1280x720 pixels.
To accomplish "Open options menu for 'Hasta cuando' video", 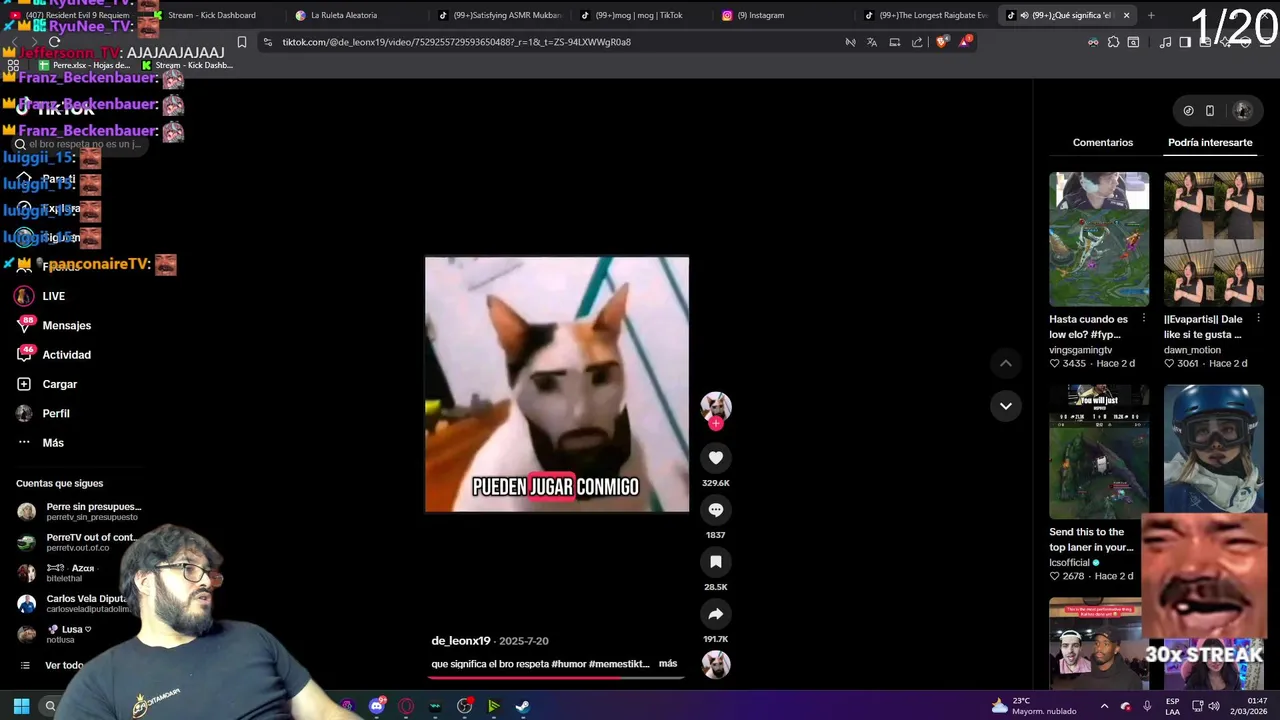I will click(x=1144, y=319).
